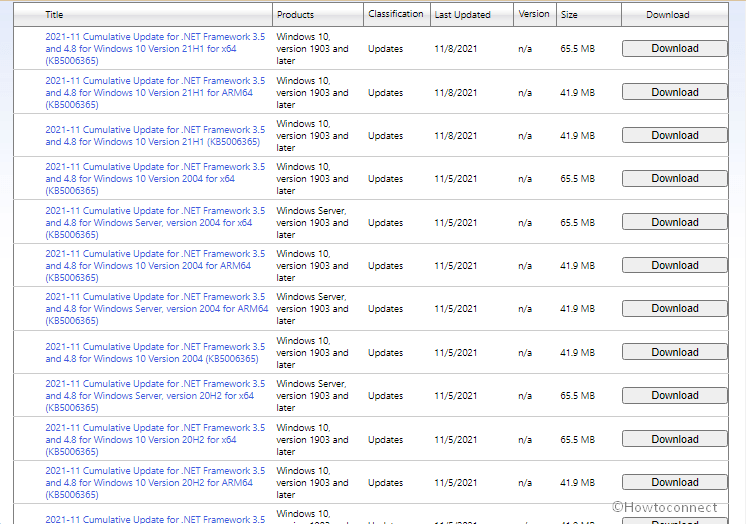This screenshot has width=746, height=524.
Task: Download the Windows 10 Version 2004 x64 update
Action: click(x=674, y=179)
